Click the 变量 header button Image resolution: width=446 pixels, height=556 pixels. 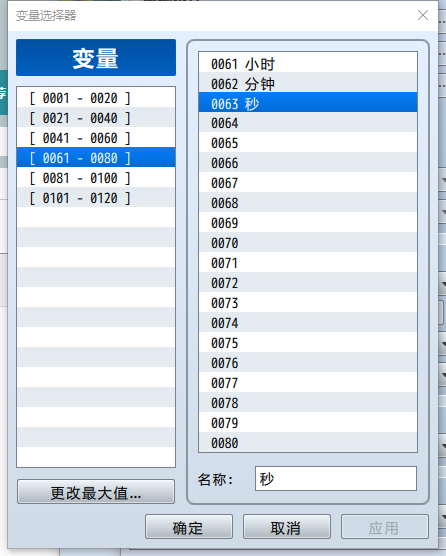click(x=96, y=57)
